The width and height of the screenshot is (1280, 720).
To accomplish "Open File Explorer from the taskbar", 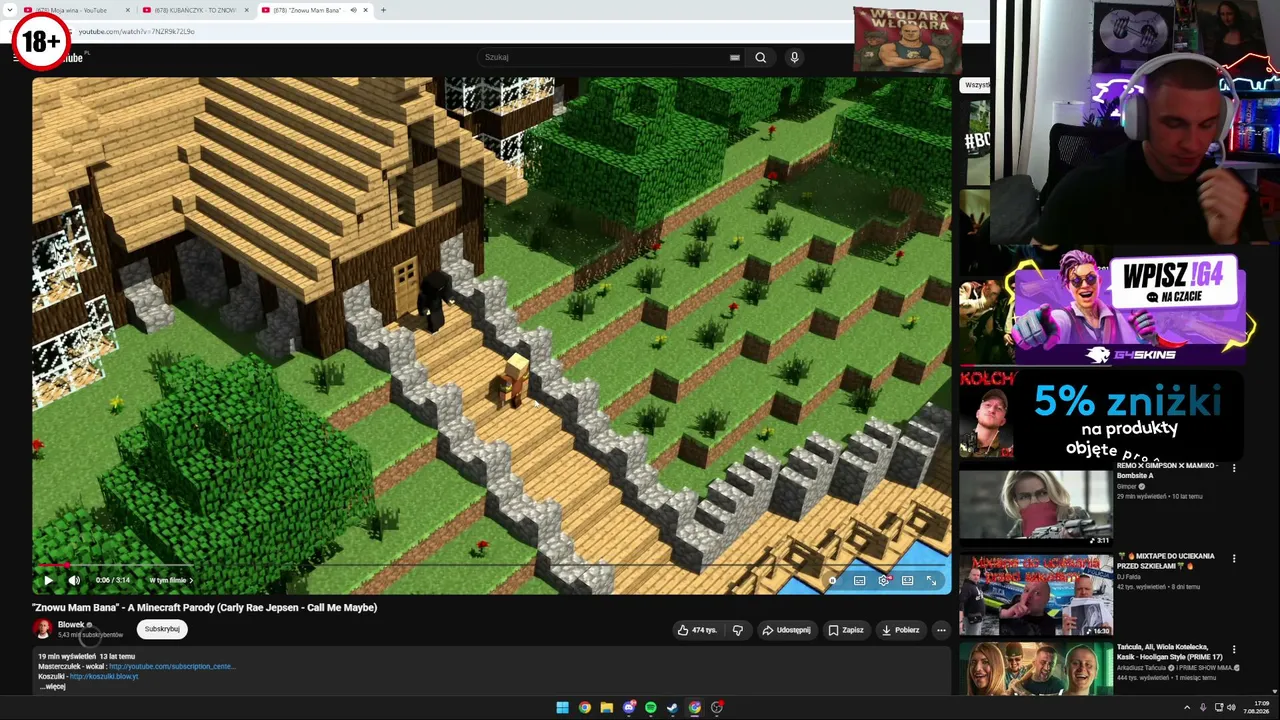I will [x=607, y=708].
